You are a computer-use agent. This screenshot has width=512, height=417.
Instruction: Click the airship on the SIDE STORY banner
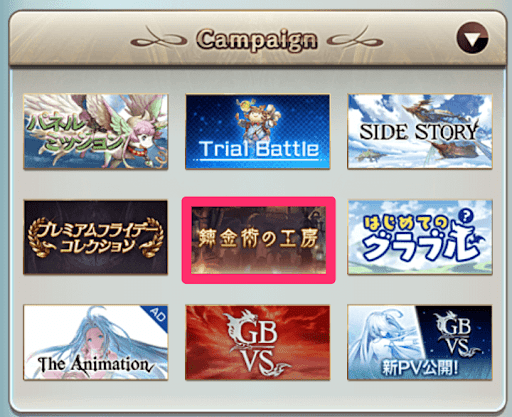pos(433,111)
